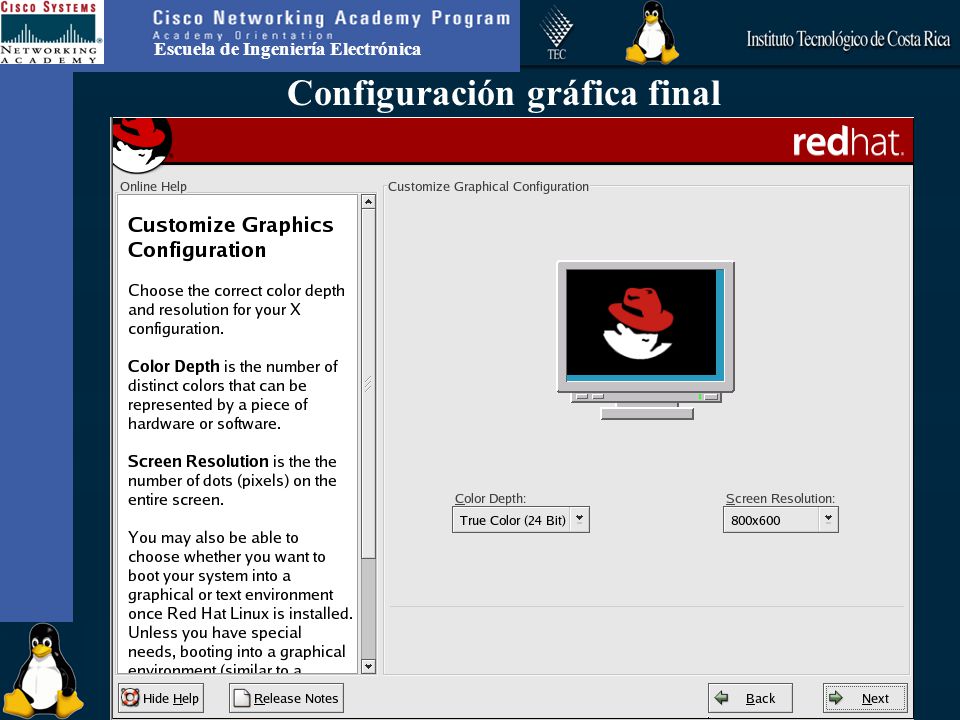Click the 'Customize Graphical Configuration' frame label
Viewport: 960px width, 720px height.
pyautogui.click(x=489, y=186)
